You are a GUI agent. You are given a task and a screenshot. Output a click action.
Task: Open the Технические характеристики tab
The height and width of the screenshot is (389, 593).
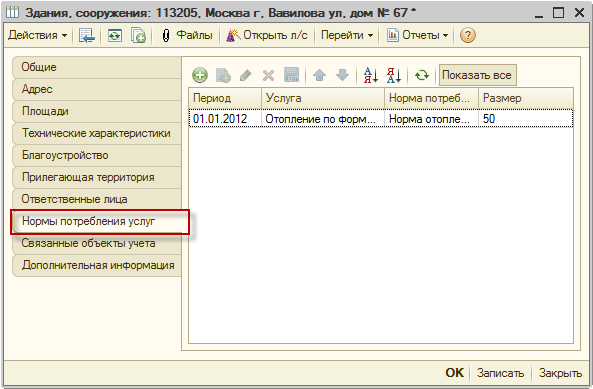[x=97, y=133]
